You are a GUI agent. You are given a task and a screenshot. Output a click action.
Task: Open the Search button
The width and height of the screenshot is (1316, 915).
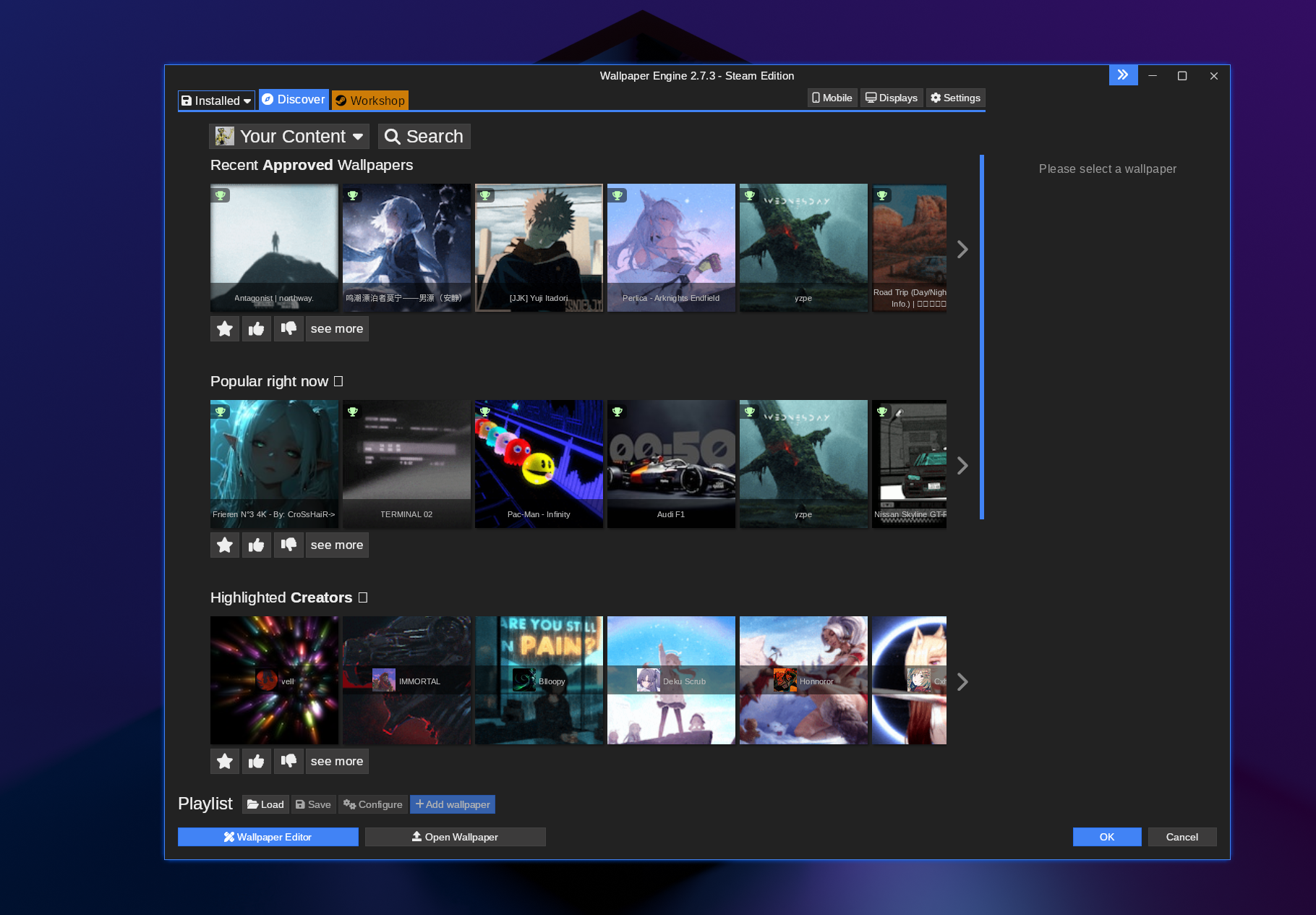point(424,136)
